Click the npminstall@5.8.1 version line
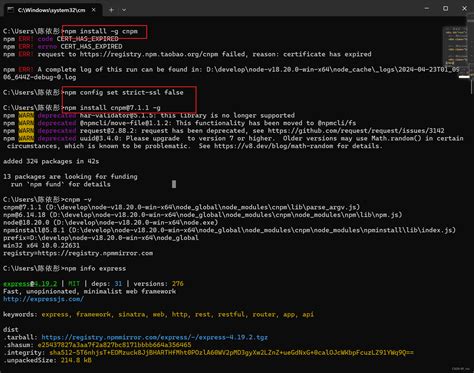The width and height of the screenshot is (474, 373). coord(229,230)
